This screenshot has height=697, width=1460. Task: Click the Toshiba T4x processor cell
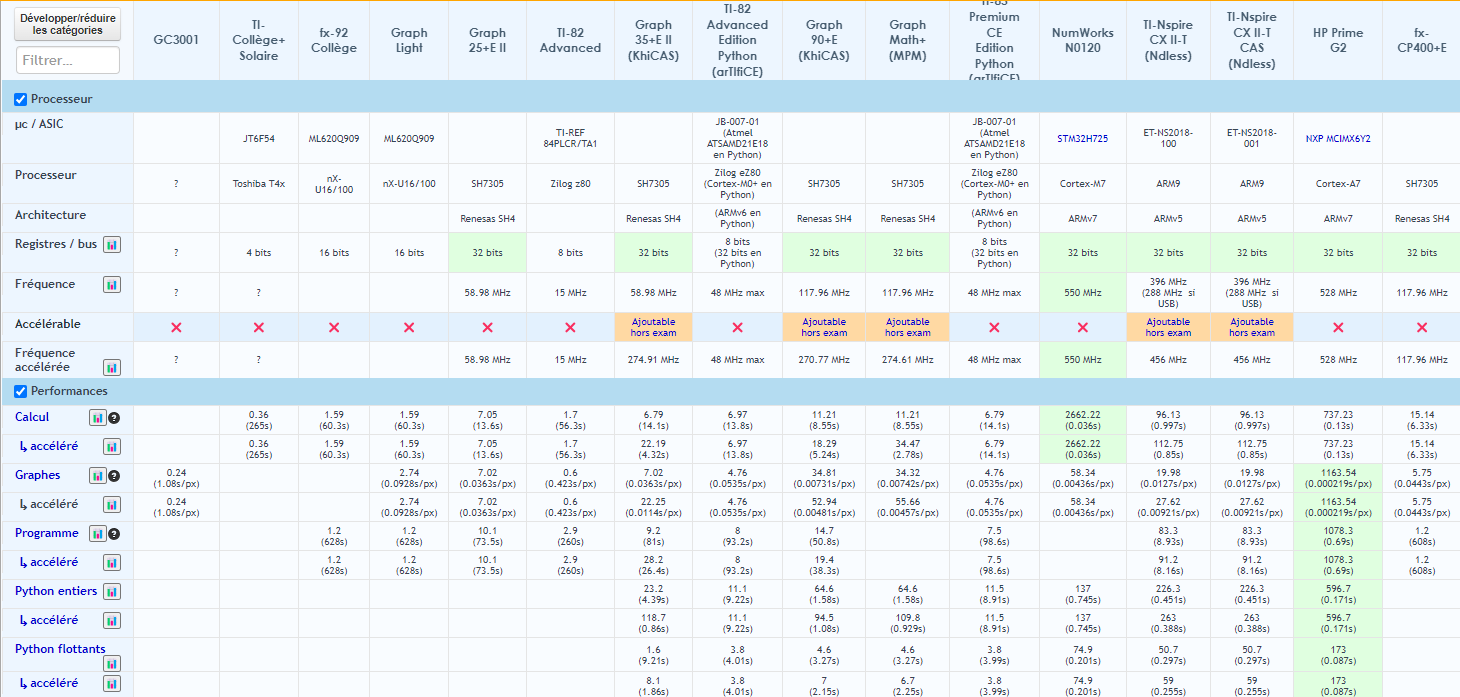pos(258,184)
